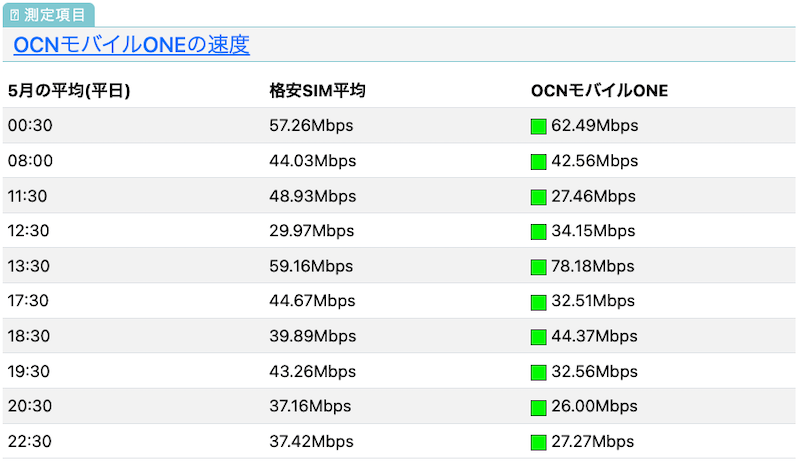Click green swatch beside 32.51Mbps

(x=538, y=302)
